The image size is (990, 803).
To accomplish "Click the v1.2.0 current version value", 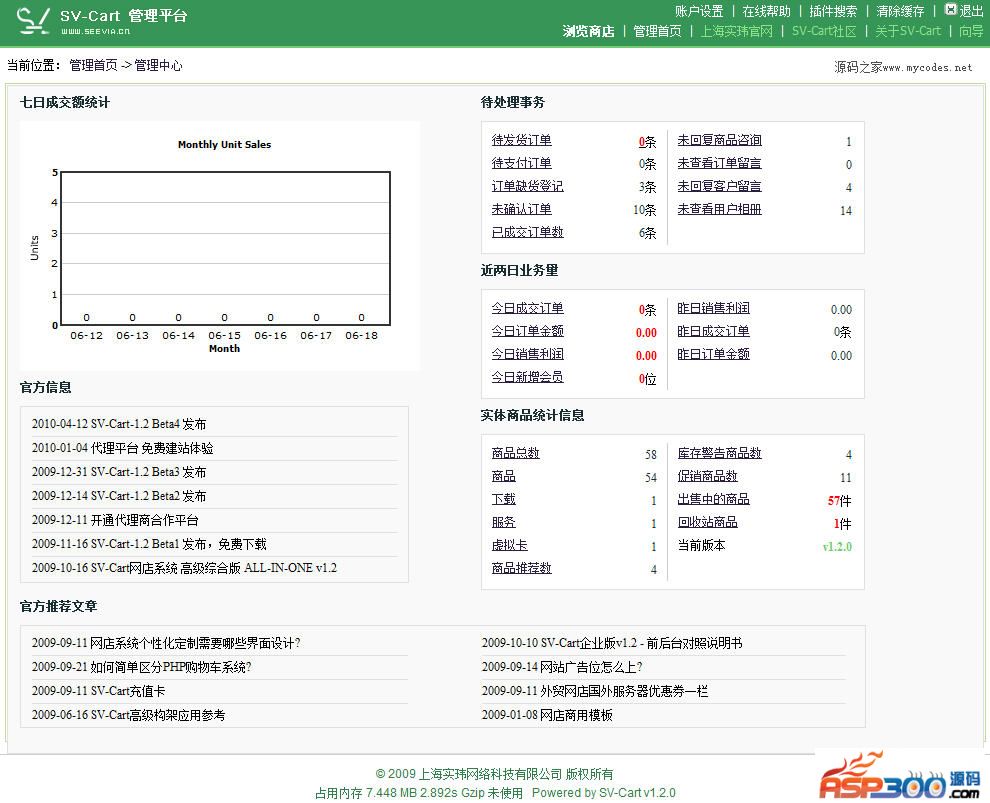I will click(x=837, y=546).
